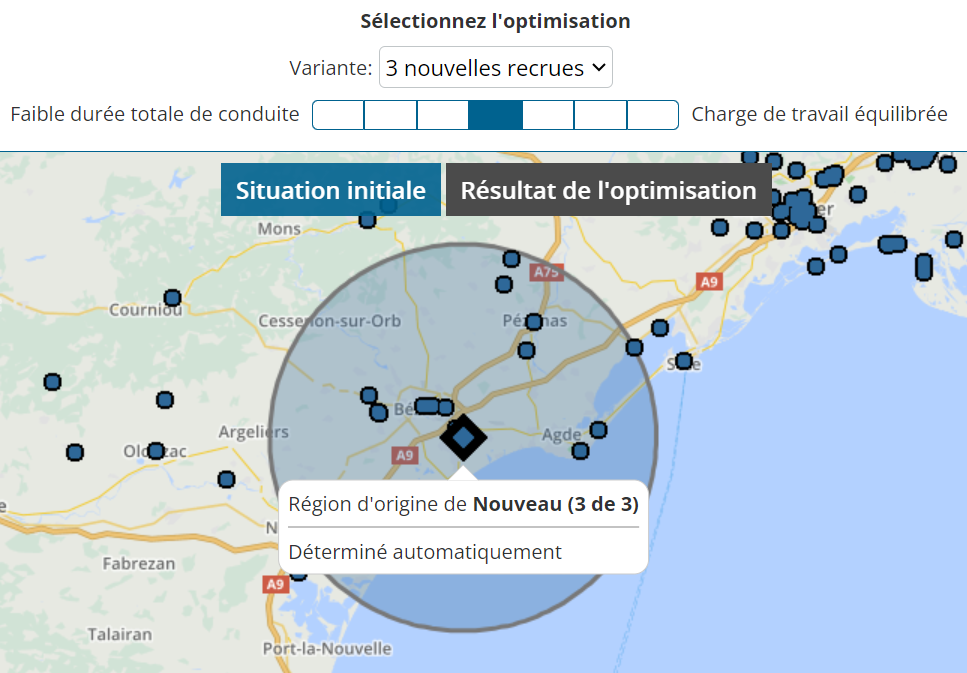The width and height of the screenshot is (967, 673).
Task: Click the 'Nouveau (3 de 3)' popup title
Action: (x=555, y=504)
